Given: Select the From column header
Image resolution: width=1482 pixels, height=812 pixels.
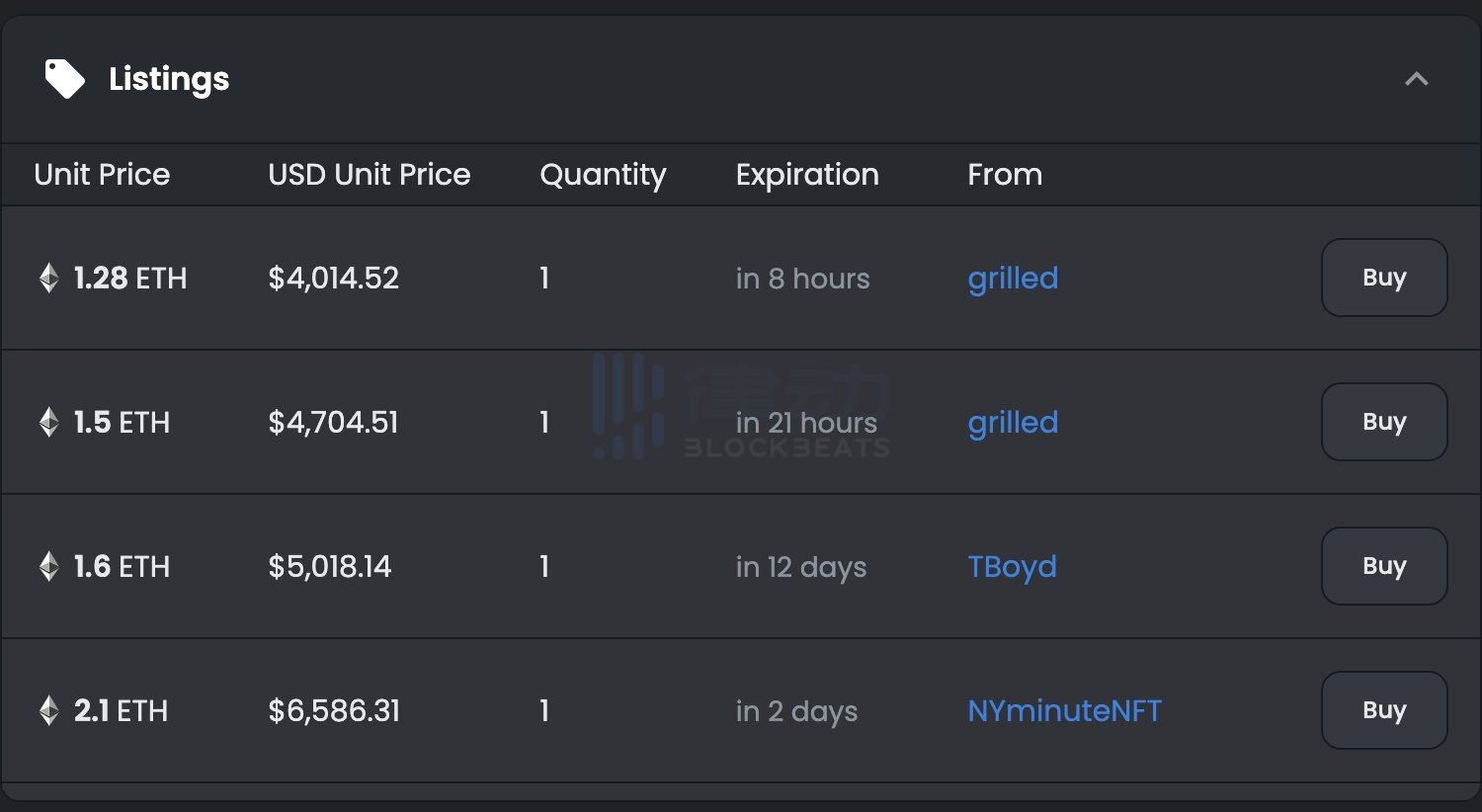Looking at the screenshot, I should 1004,175.
